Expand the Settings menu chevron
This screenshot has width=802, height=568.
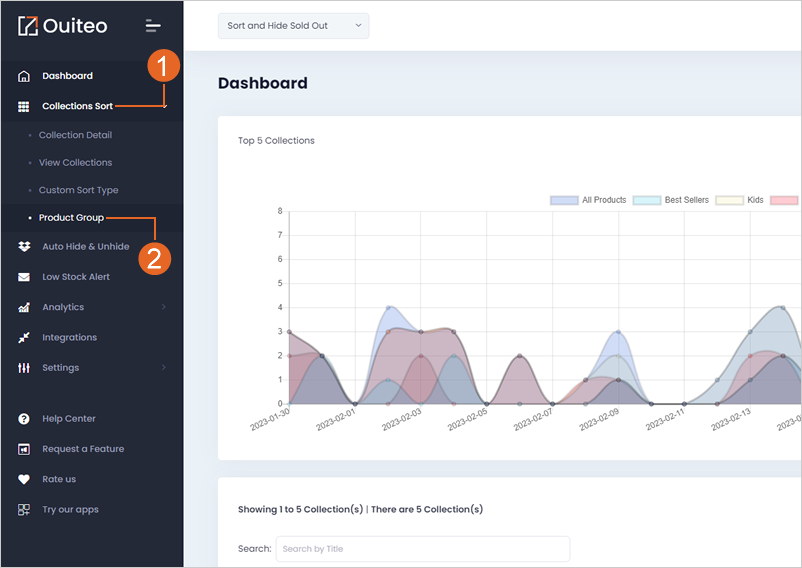point(164,368)
